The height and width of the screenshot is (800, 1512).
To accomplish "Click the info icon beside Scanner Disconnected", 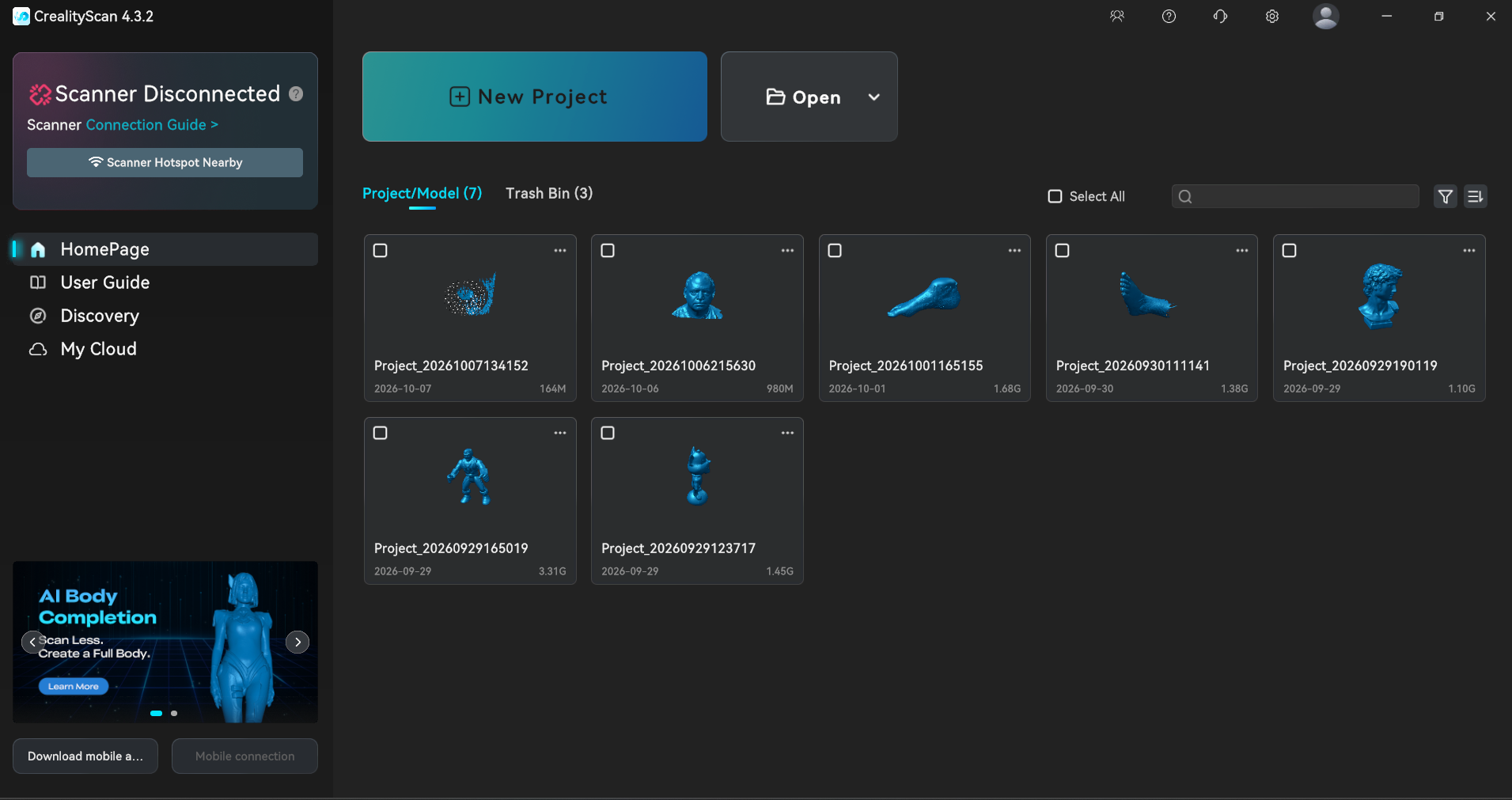I will pyautogui.click(x=296, y=93).
